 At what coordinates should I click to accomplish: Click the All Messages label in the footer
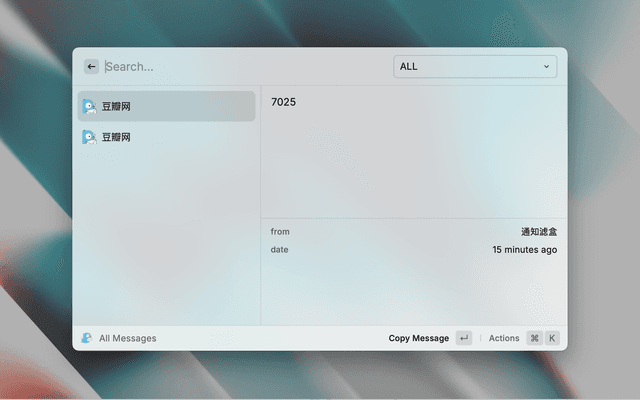click(x=127, y=338)
